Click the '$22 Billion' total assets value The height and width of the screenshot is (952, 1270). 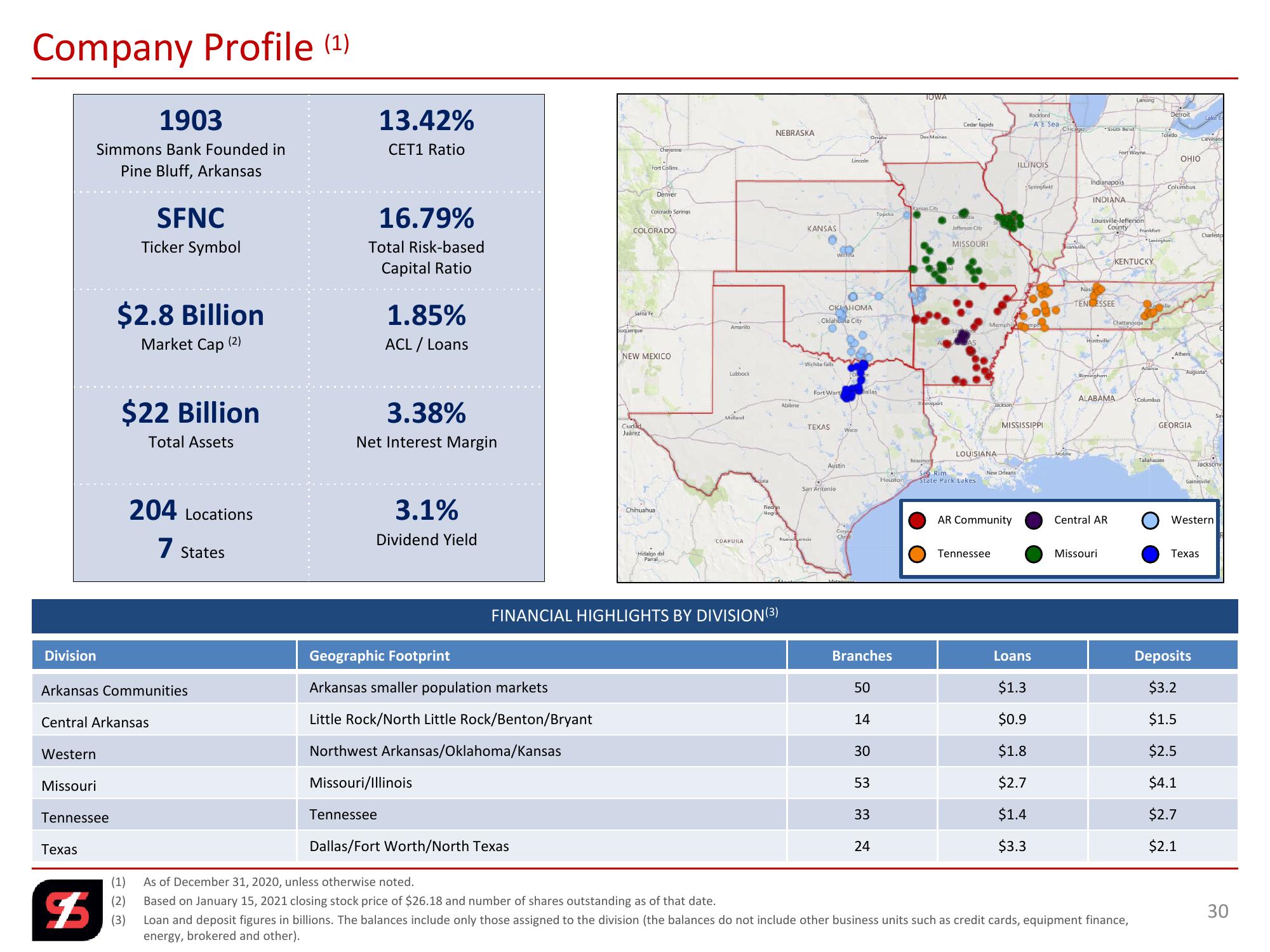point(190,413)
